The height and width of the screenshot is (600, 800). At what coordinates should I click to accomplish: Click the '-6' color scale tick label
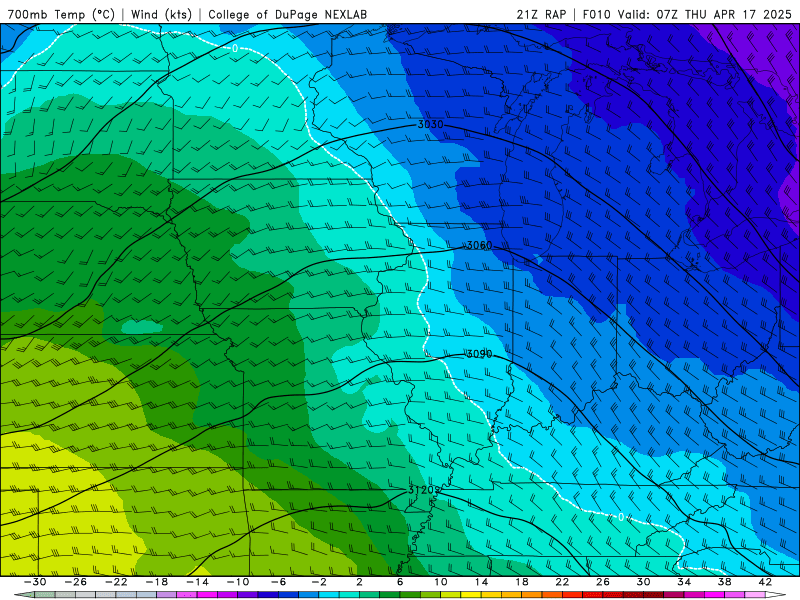(x=279, y=582)
